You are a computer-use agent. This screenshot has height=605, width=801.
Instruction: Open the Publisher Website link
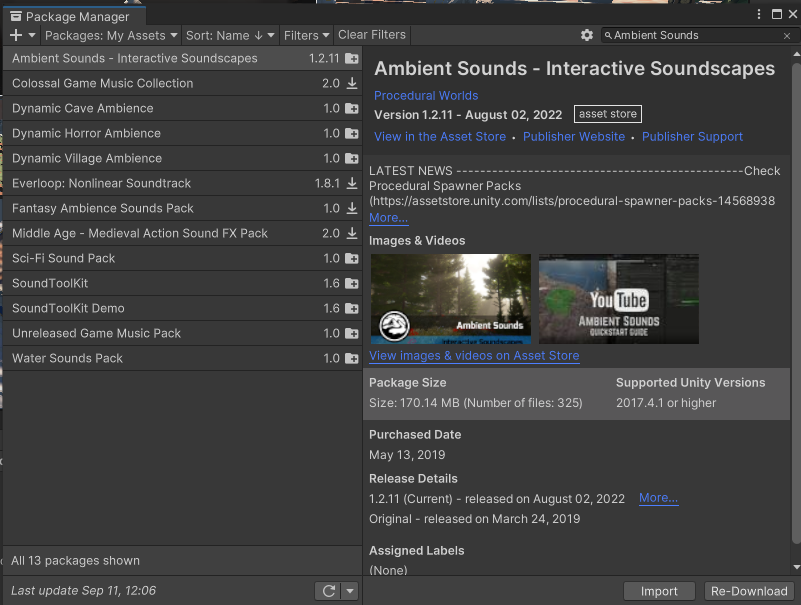[574, 136]
